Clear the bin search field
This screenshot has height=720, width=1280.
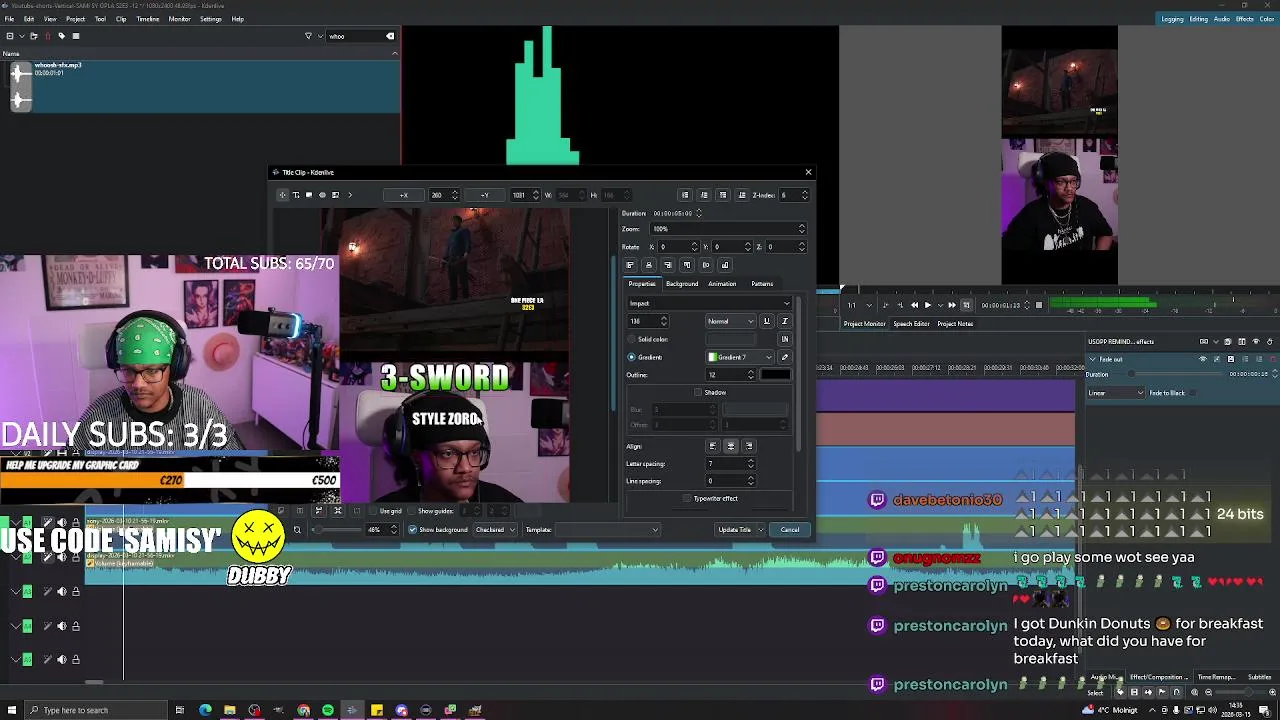pyautogui.click(x=390, y=36)
